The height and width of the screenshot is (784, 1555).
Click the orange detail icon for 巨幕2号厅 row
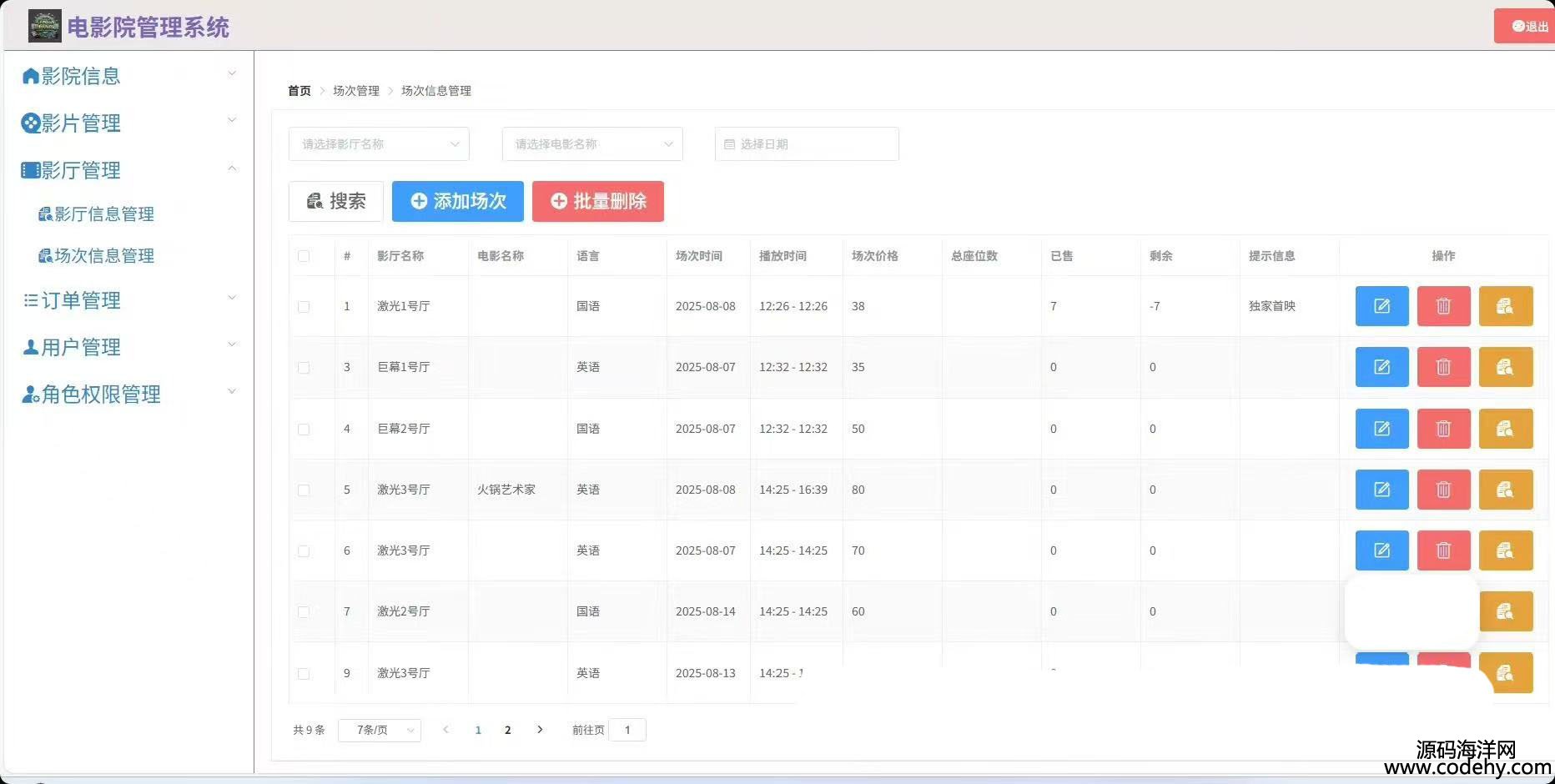click(1505, 429)
